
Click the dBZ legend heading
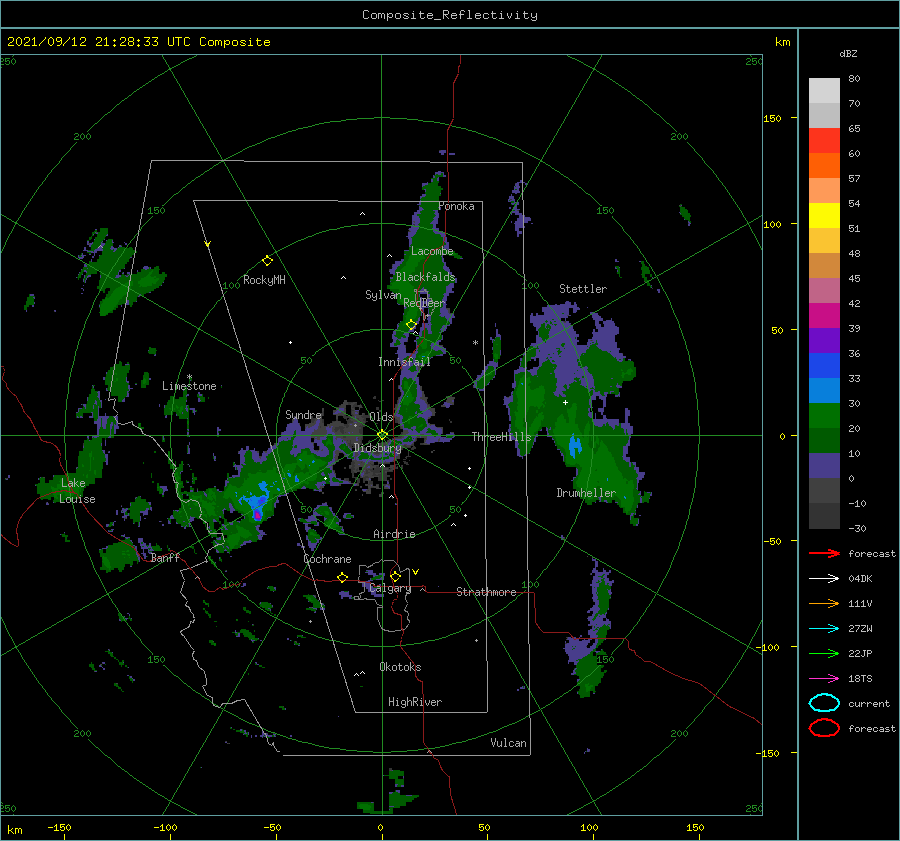(x=848, y=53)
